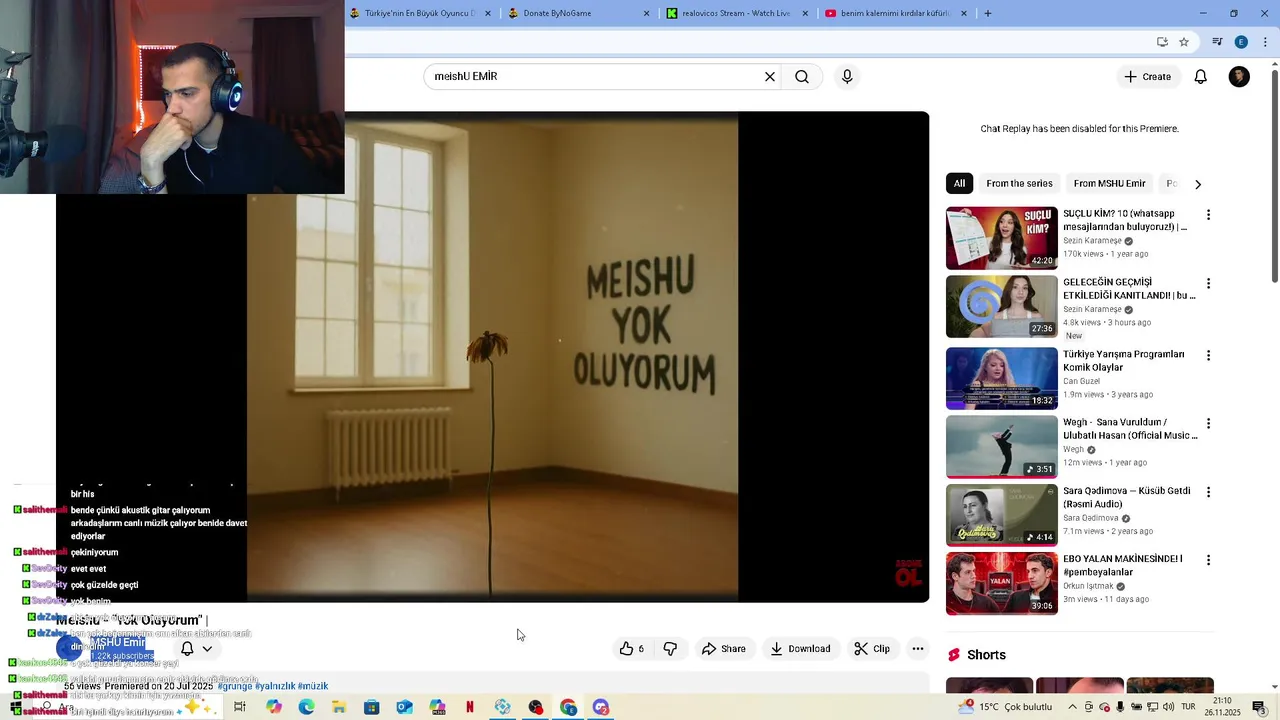The image size is (1280, 720).
Task: Open options for GELECEĞİN GEÇMİŞİ video
Action: pos(1208,284)
